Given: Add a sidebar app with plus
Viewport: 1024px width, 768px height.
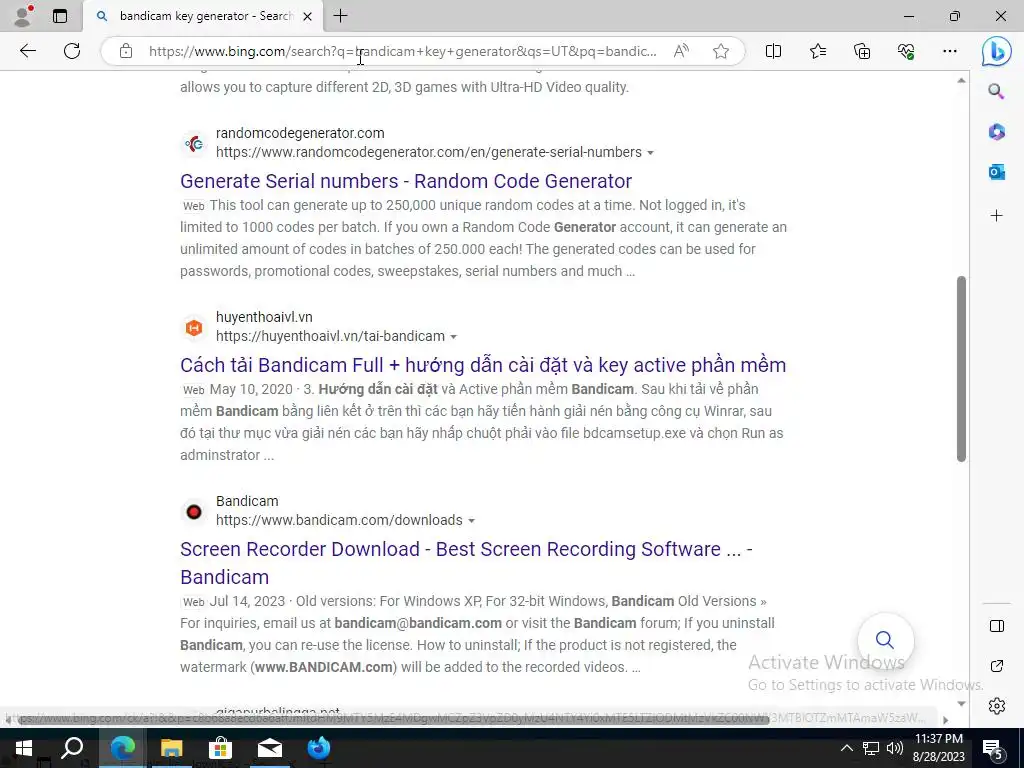Looking at the screenshot, I should pyautogui.click(x=997, y=216).
